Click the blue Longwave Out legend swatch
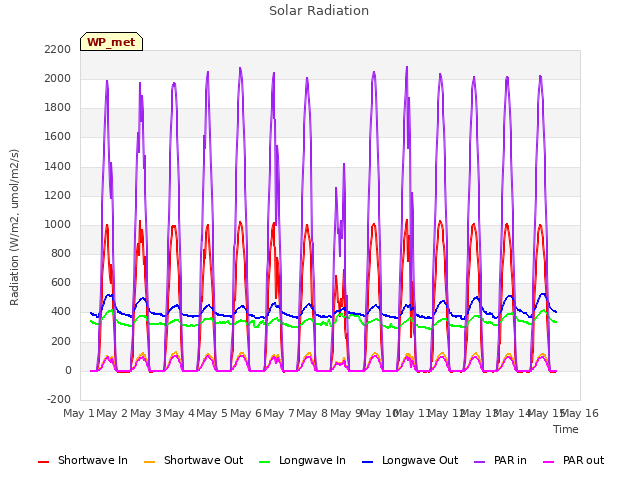 (x=368, y=462)
